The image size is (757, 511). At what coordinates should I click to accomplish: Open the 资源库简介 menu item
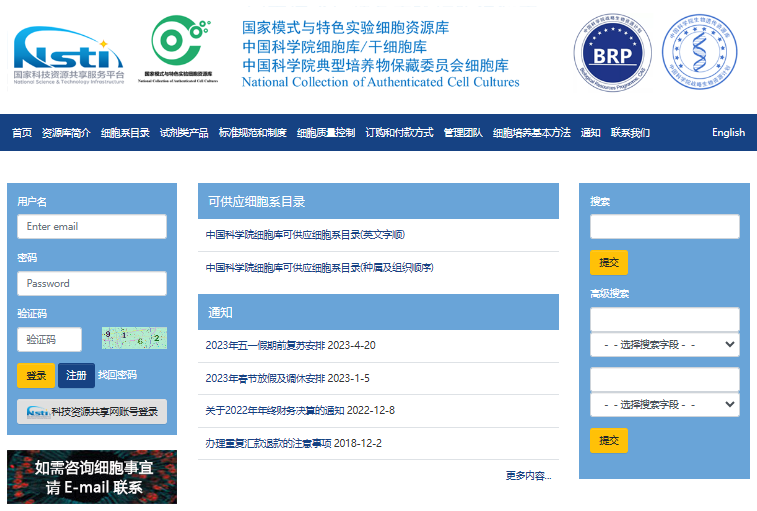[x=66, y=133]
